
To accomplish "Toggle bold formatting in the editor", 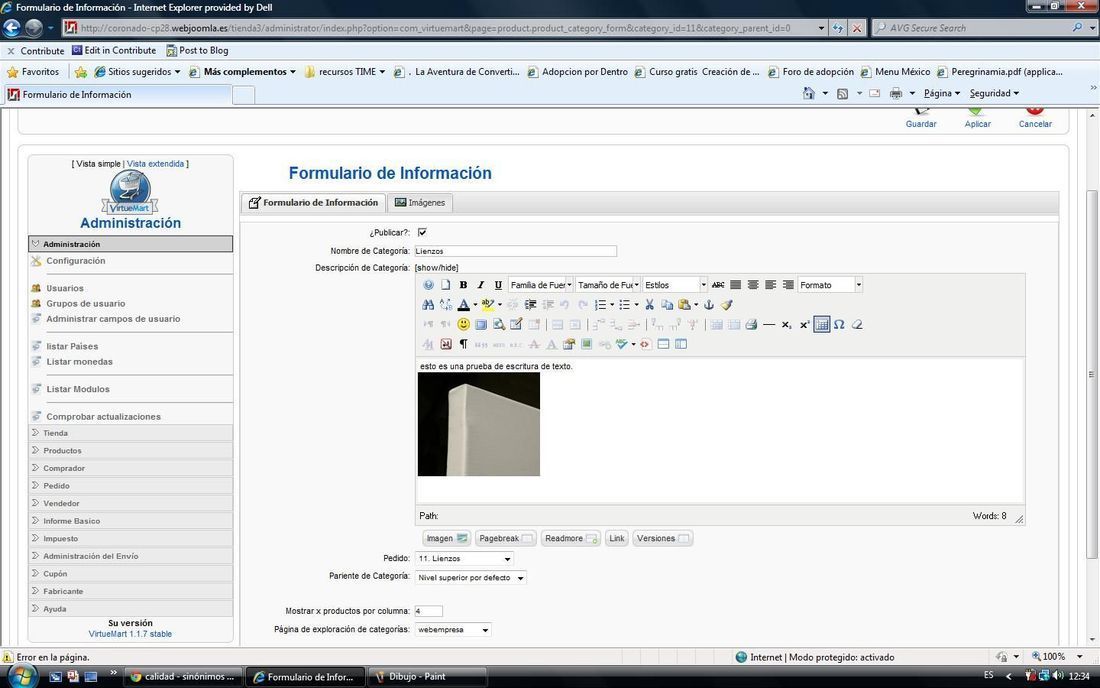I will pos(463,285).
